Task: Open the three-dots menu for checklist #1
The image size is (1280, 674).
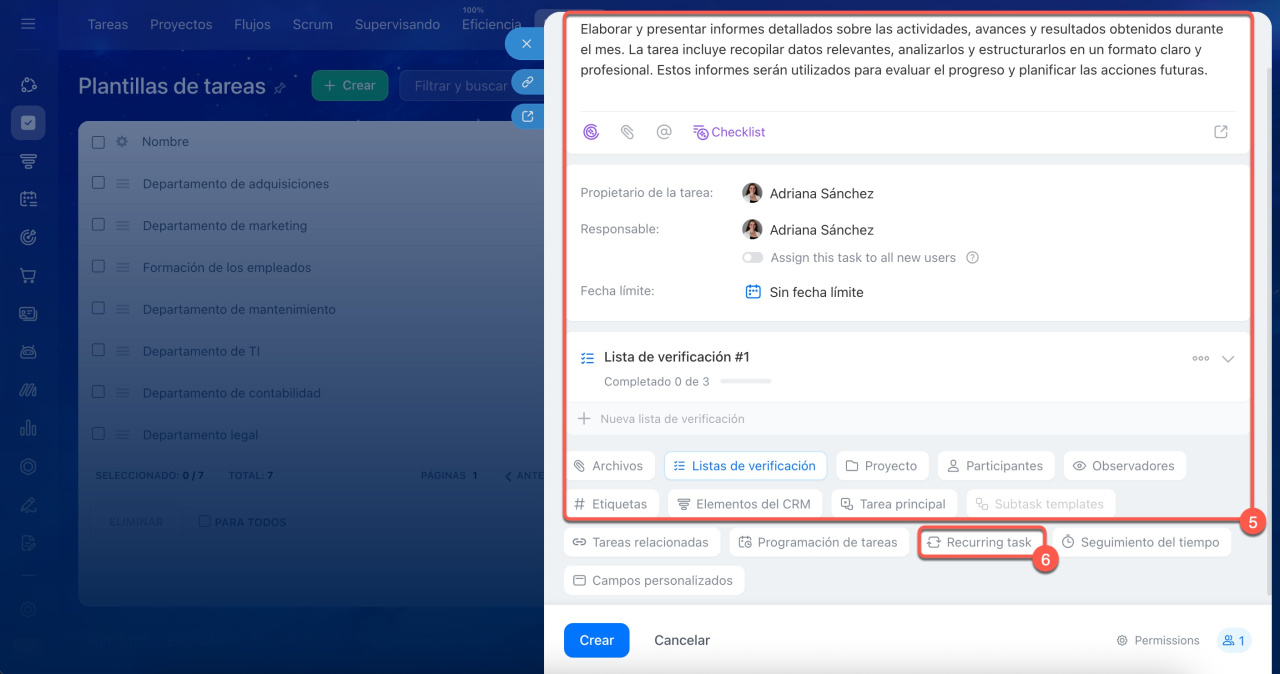Action: click(x=1200, y=359)
